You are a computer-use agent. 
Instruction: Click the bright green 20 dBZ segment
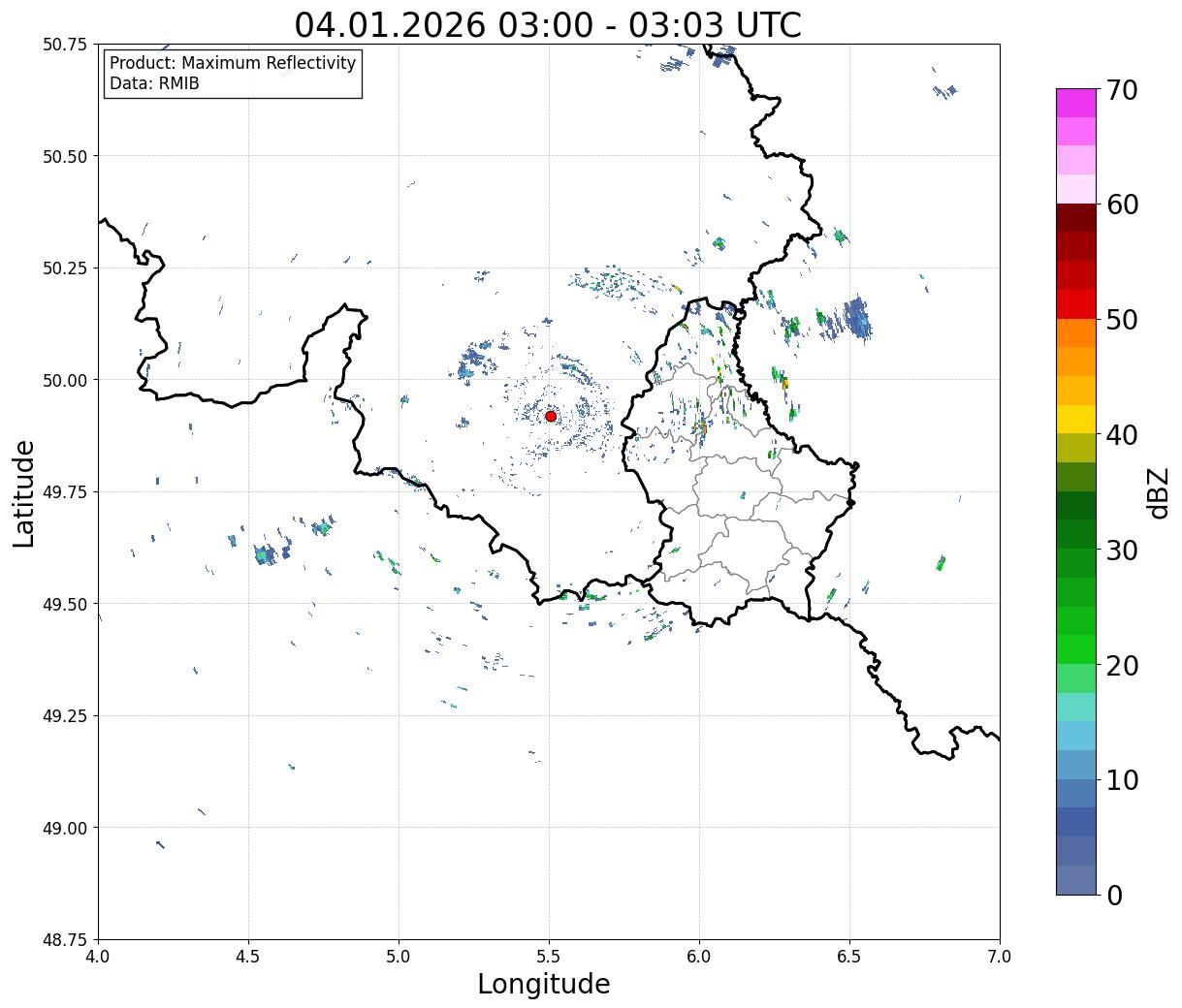1076,649
